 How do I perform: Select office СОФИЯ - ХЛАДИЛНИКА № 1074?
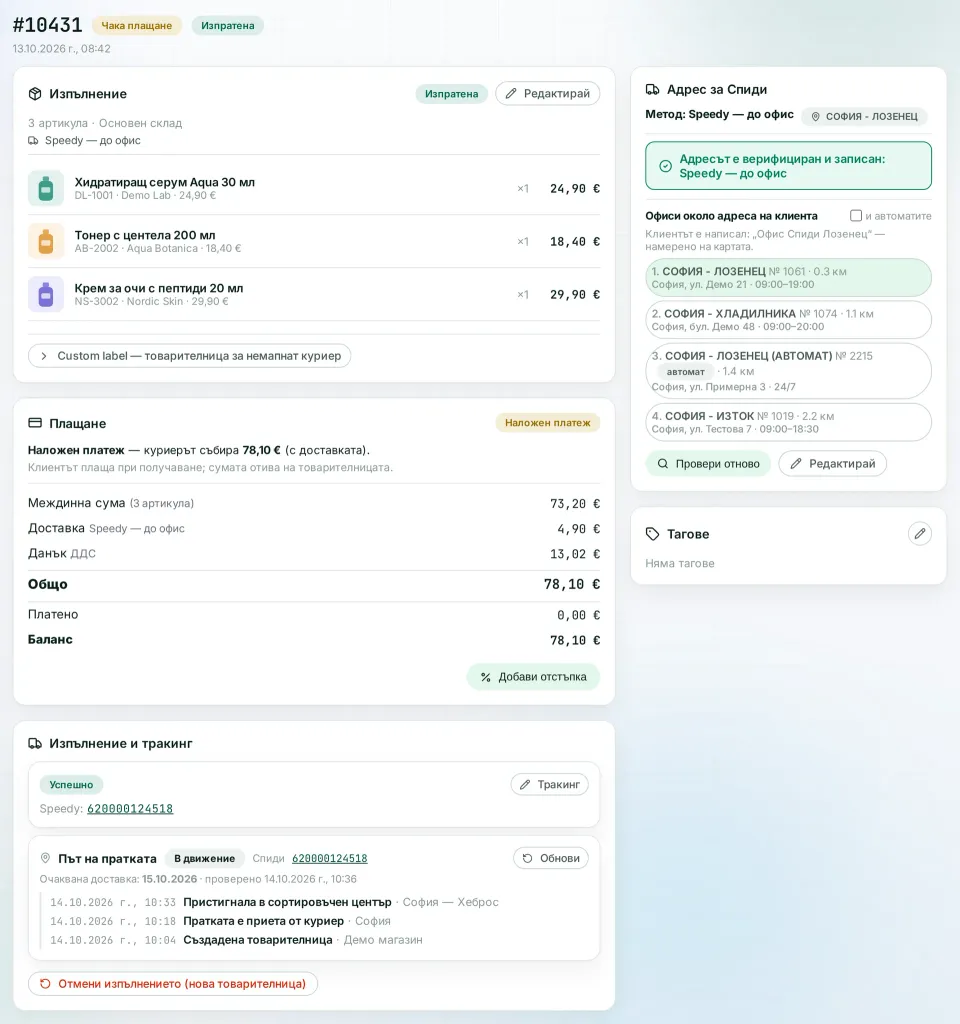click(788, 320)
